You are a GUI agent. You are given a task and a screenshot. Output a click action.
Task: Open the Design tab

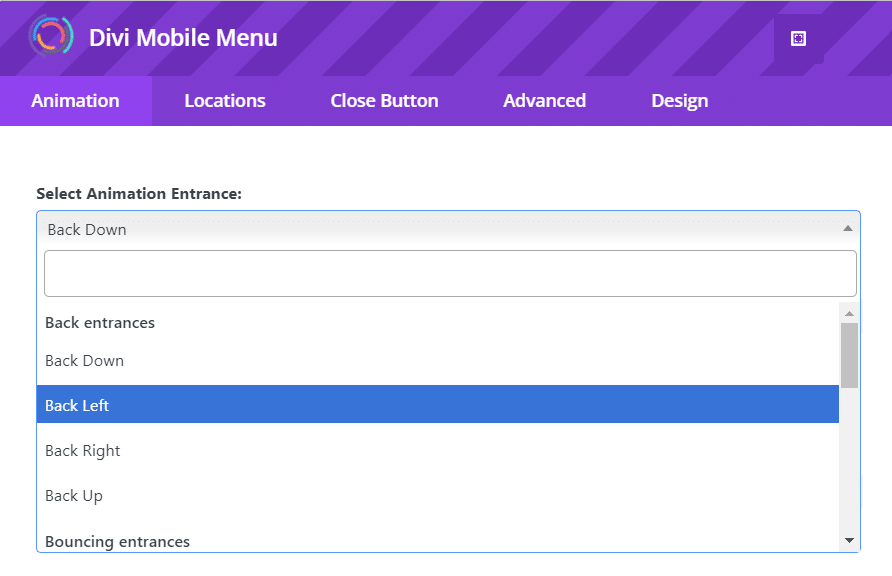[679, 100]
